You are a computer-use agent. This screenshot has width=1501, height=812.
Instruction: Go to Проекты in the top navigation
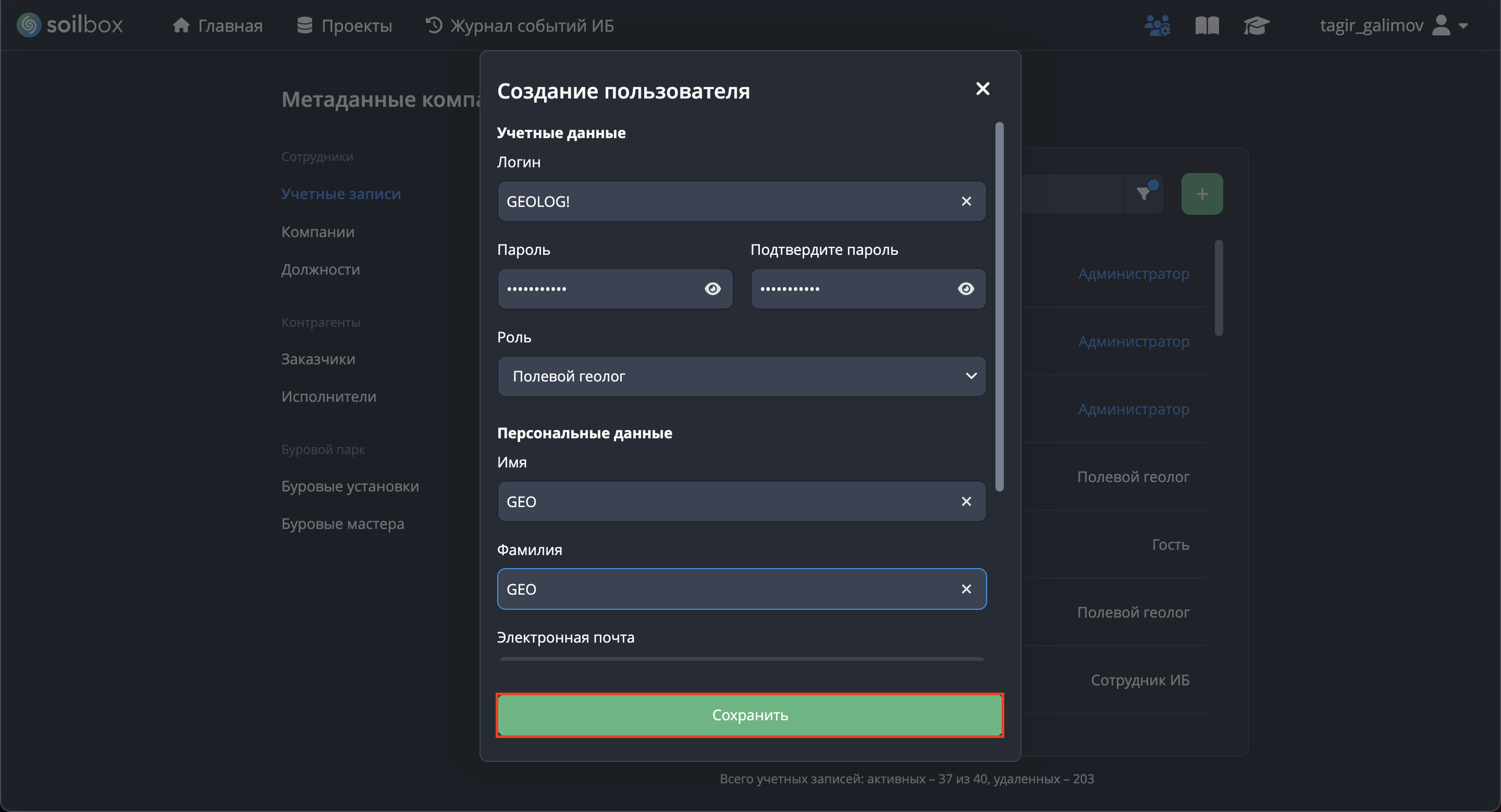click(x=345, y=26)
